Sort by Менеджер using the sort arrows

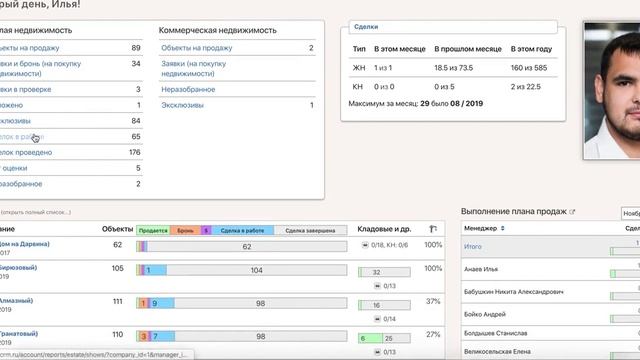(x=502, y=229)
